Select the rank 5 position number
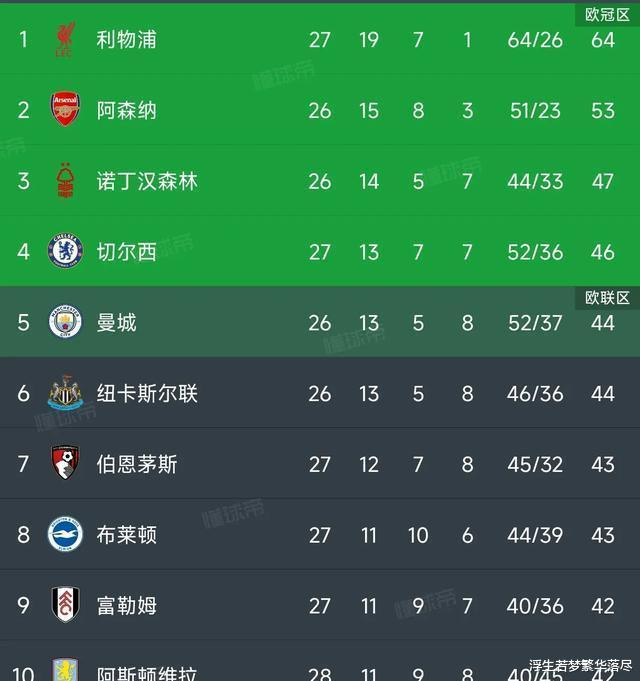 click(x=24, y=322)
